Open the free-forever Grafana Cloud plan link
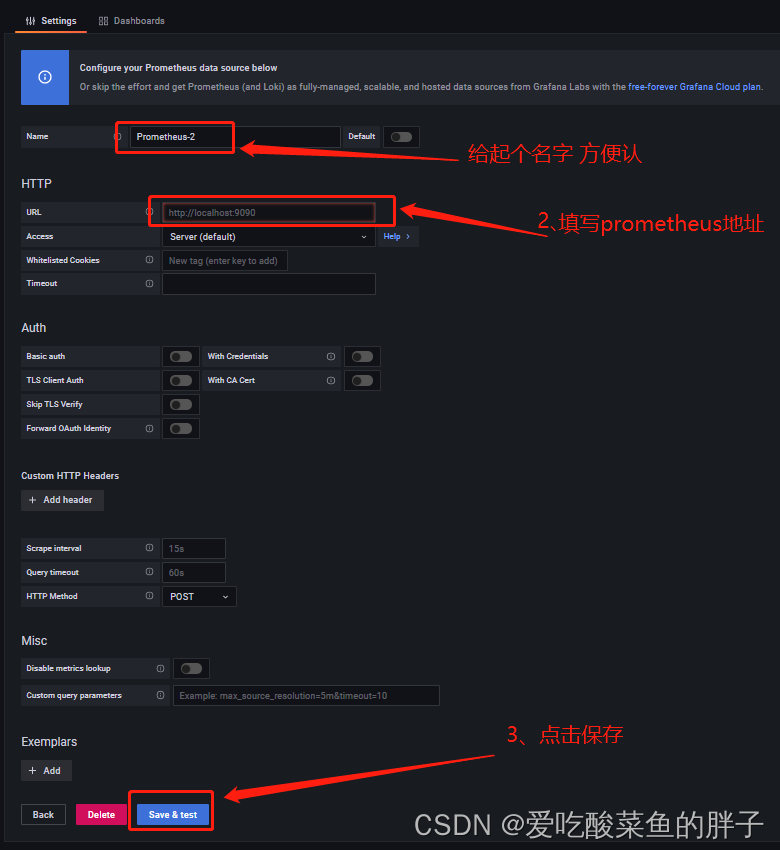Screen dimensions: 780x850 point(694,87)
